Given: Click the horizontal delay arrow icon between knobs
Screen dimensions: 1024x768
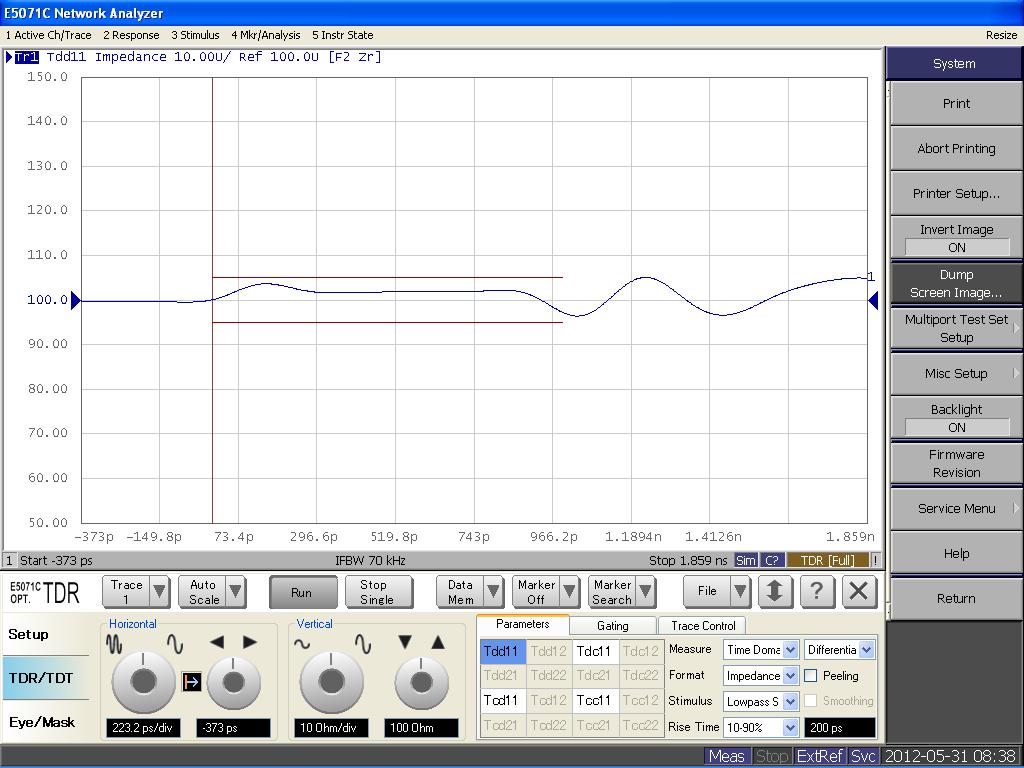Looking at the screenshot, I should click(x=192, y=682).
